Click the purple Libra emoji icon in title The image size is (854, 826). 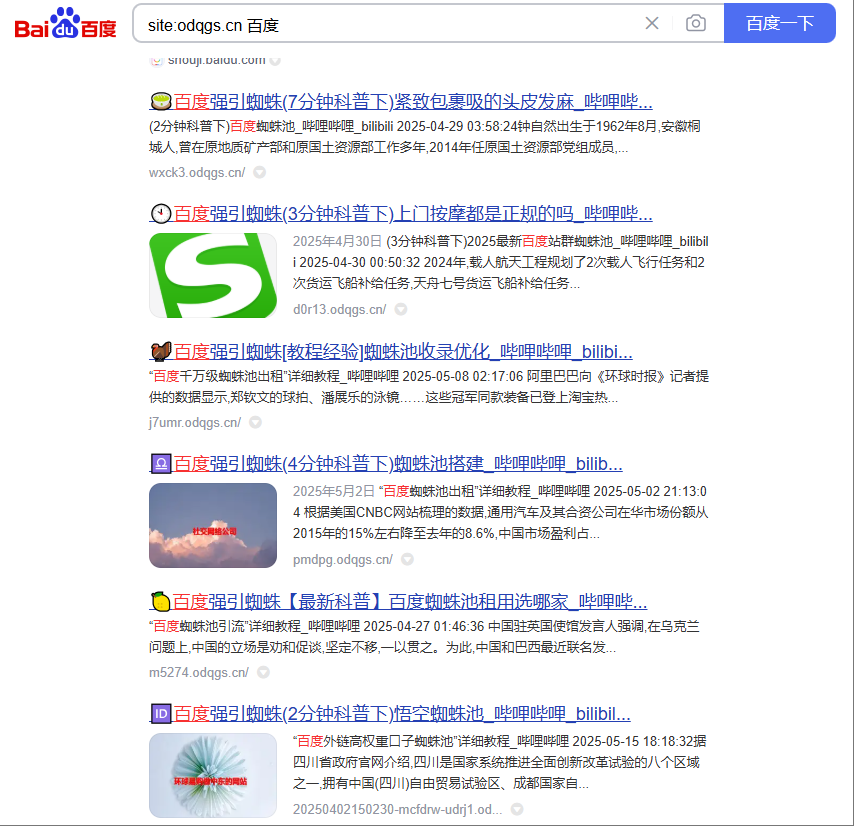161,464
